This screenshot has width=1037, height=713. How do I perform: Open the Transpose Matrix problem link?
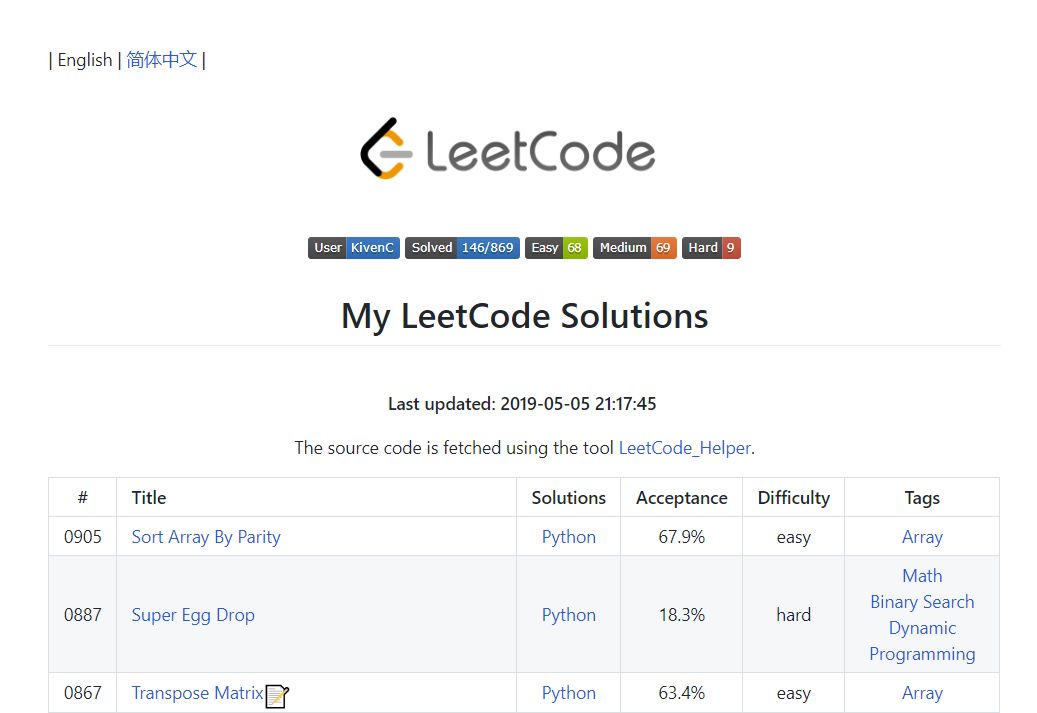[x=197, y=693]
